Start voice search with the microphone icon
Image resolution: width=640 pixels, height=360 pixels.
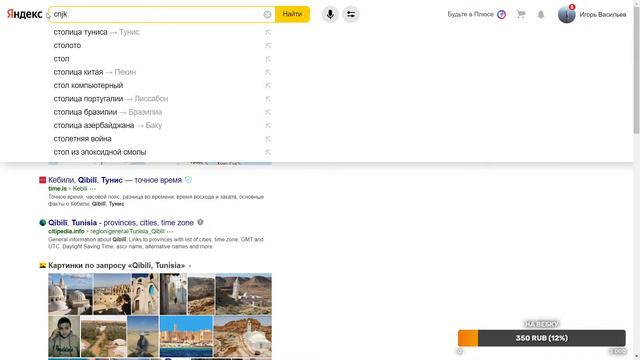tap(330, 14)
